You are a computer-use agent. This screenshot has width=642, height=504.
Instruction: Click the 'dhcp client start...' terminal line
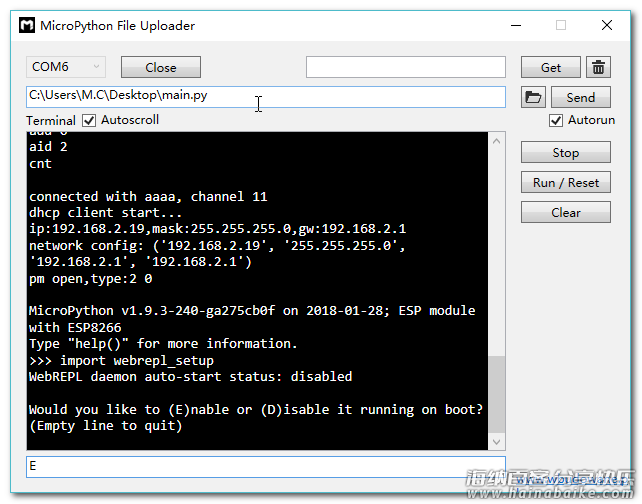[105, 213]
